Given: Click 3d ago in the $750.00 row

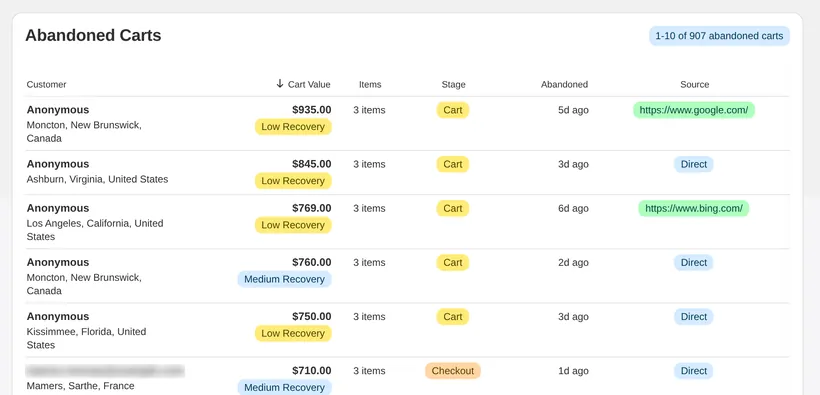Looking at the screenshot, I should [x=573, y=317].
